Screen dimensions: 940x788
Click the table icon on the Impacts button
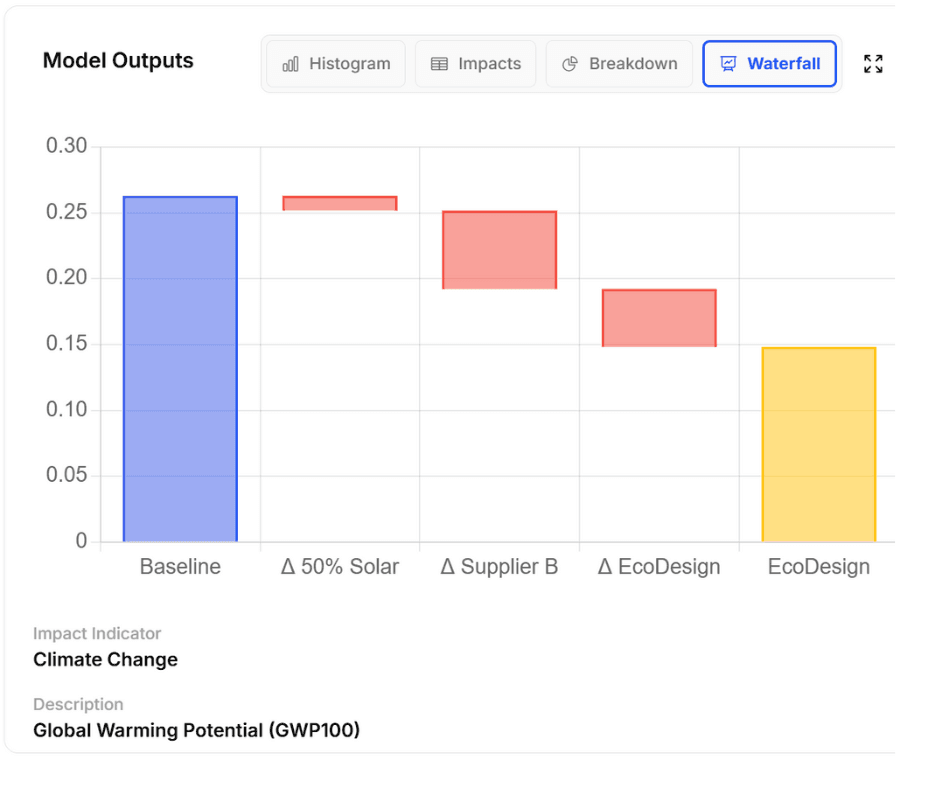click(441, 63)
